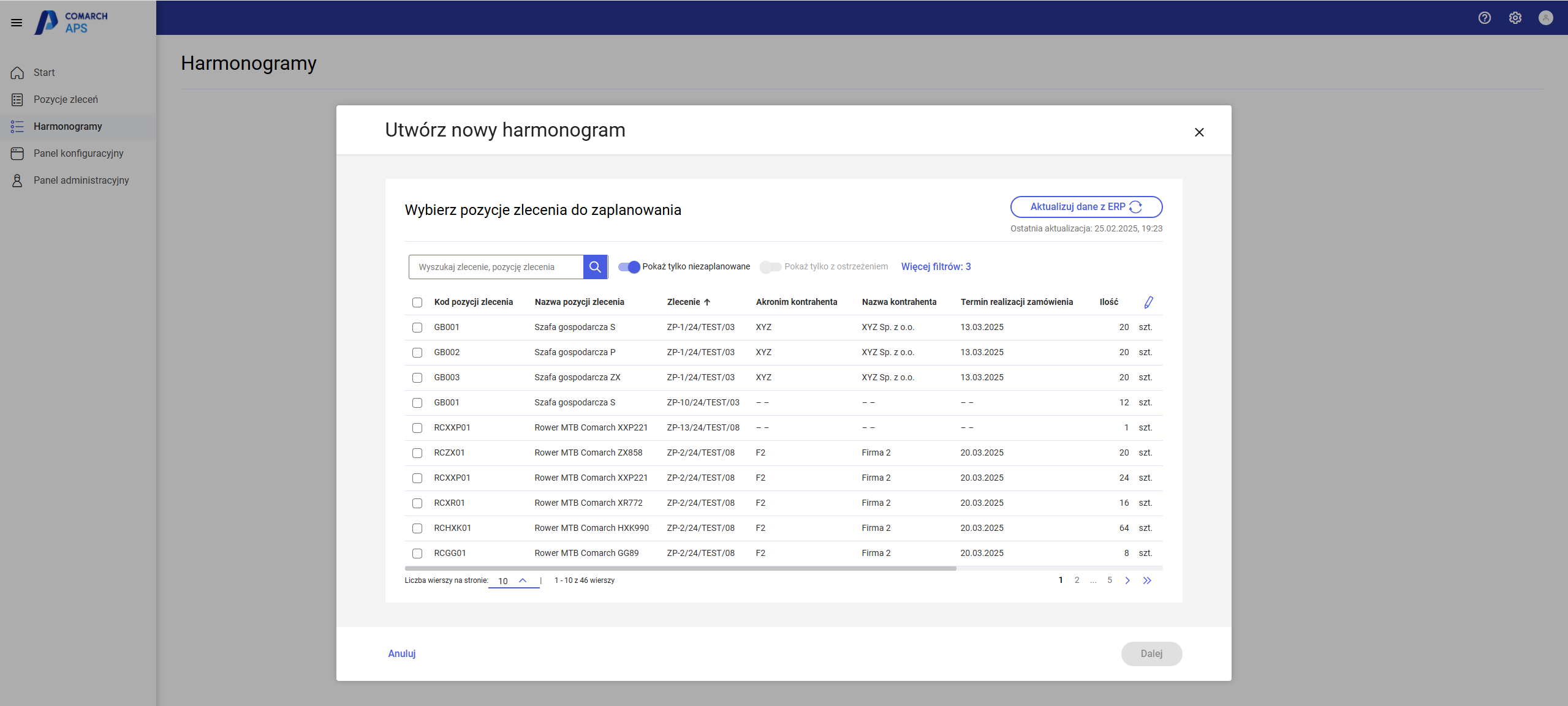Check the RCXR01 row checkbox
The image size is (1568, 706).
[x=417, y=503]
